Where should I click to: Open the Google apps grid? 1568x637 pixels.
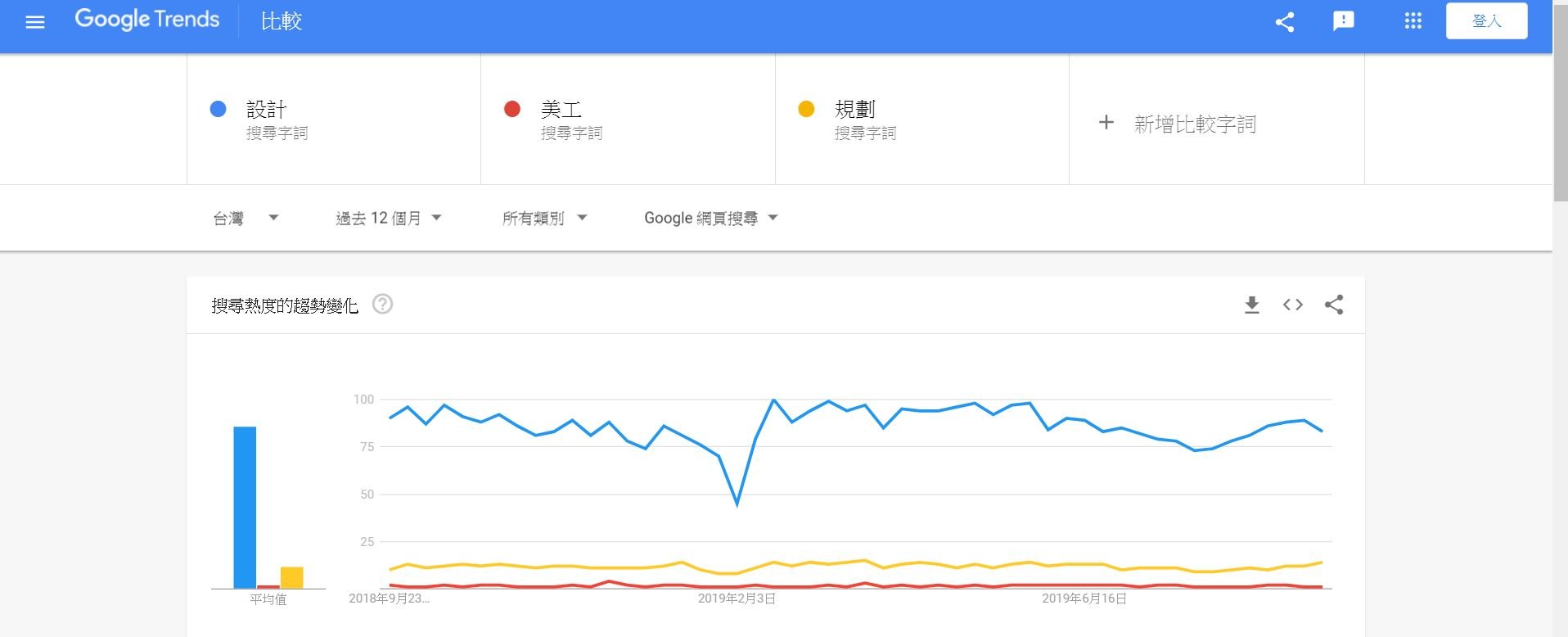pyautogui.click(x=1413, y=21)
